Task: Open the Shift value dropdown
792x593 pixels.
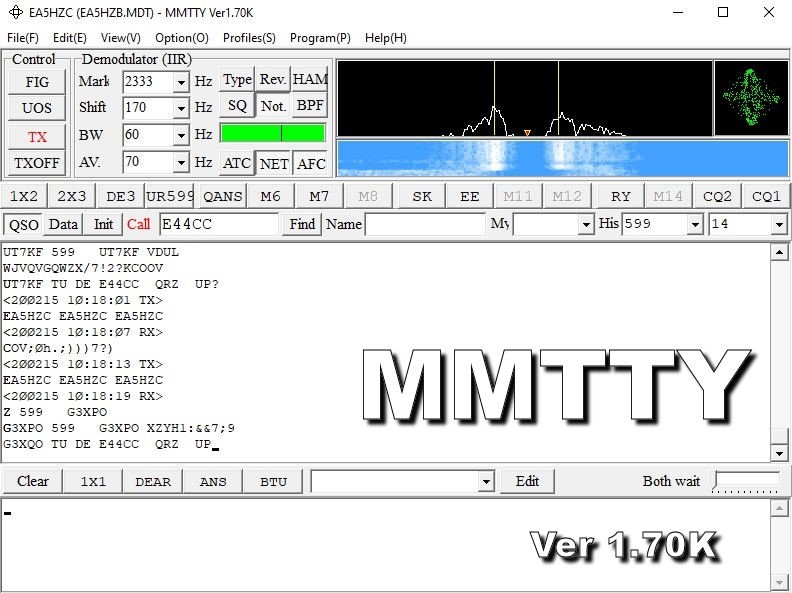Action: pos(181,108)
